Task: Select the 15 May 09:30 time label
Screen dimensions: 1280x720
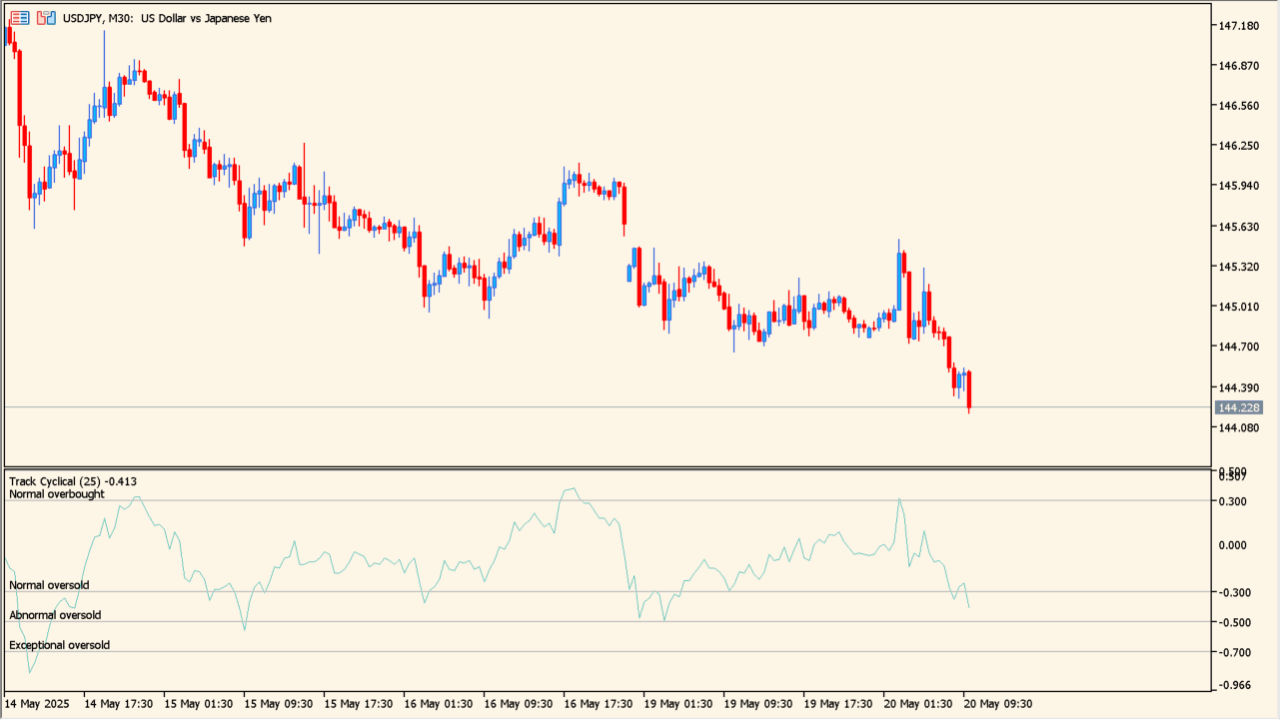Action: [x=277, y=703]
